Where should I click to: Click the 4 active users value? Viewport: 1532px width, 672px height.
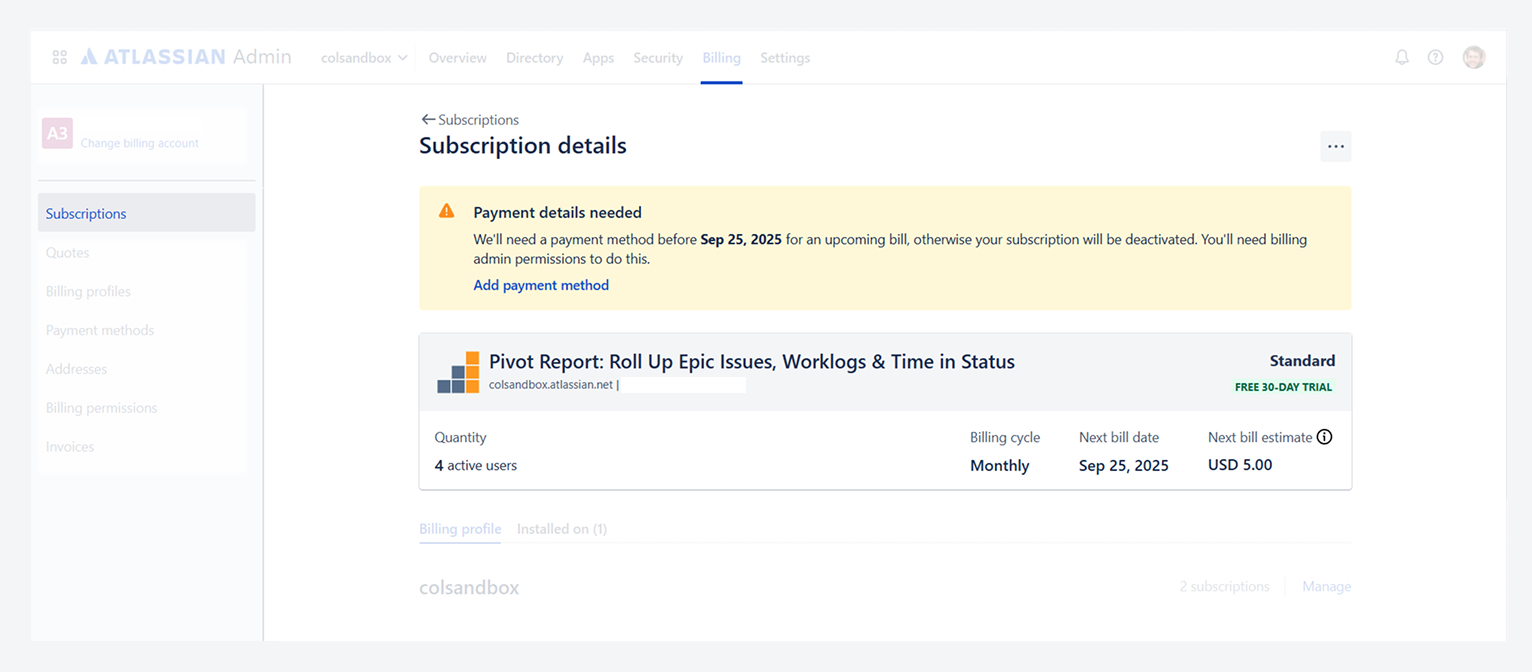click(x=476, y=465)
